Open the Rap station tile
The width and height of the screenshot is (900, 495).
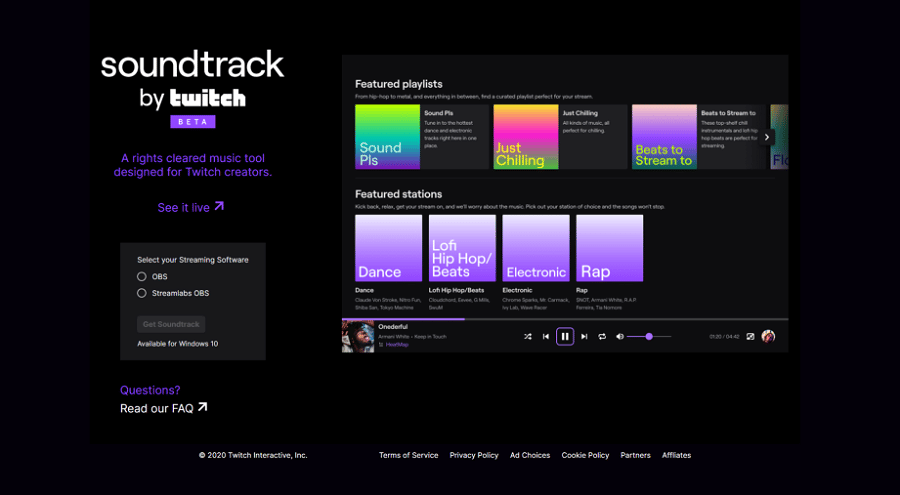[610, 248]
